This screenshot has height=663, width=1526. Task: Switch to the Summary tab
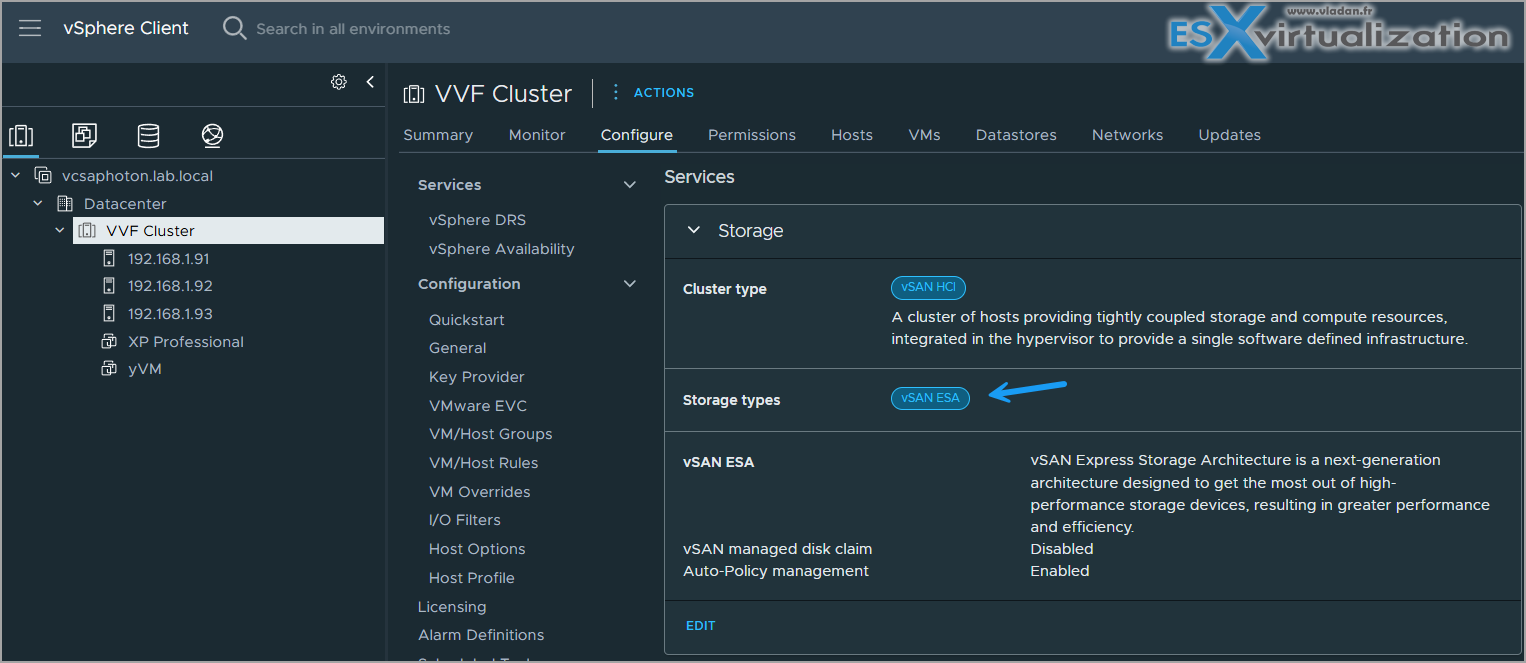pos(438,135)
